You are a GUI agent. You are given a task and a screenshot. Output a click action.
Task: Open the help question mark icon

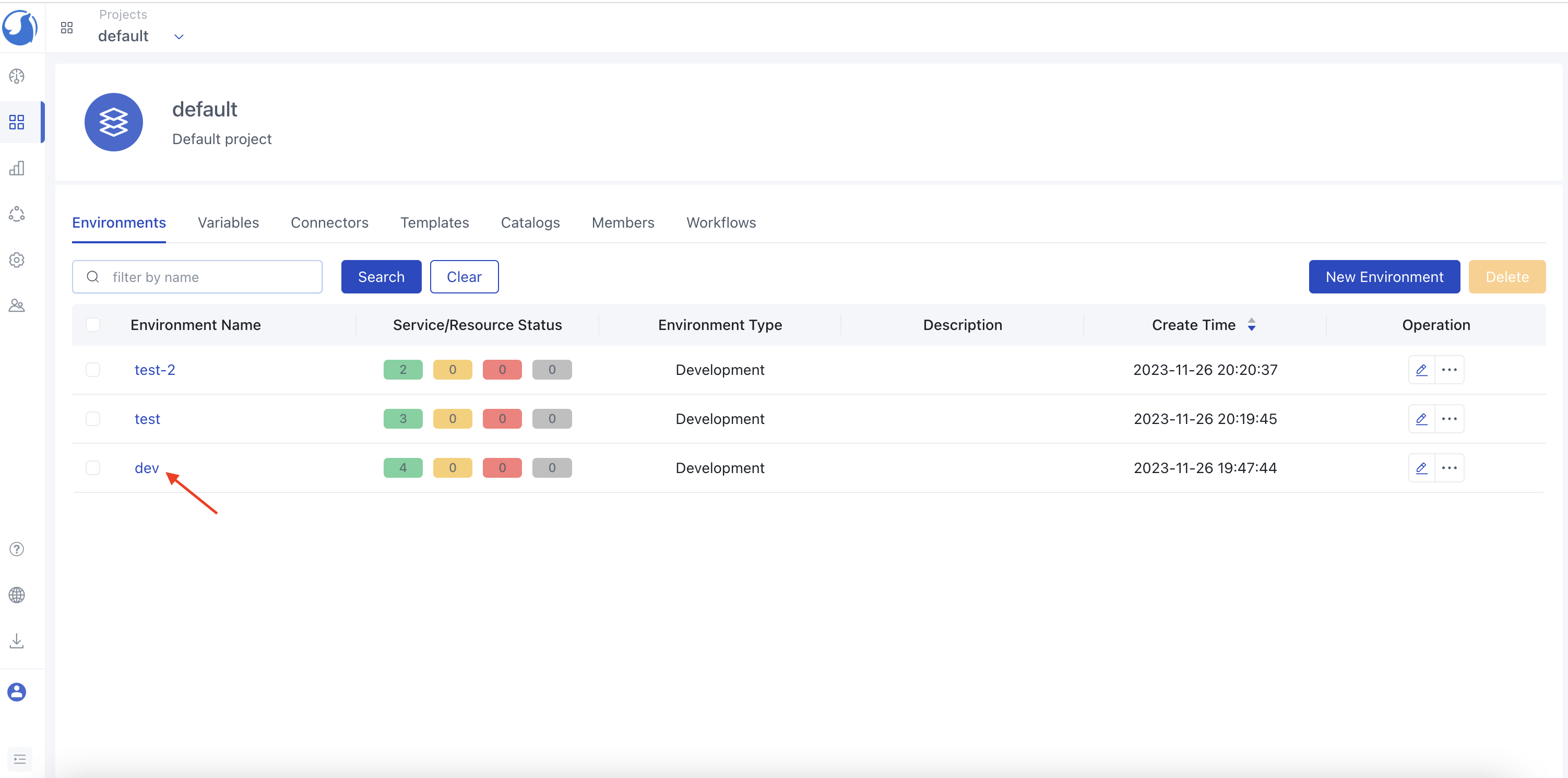pos(17,548)
